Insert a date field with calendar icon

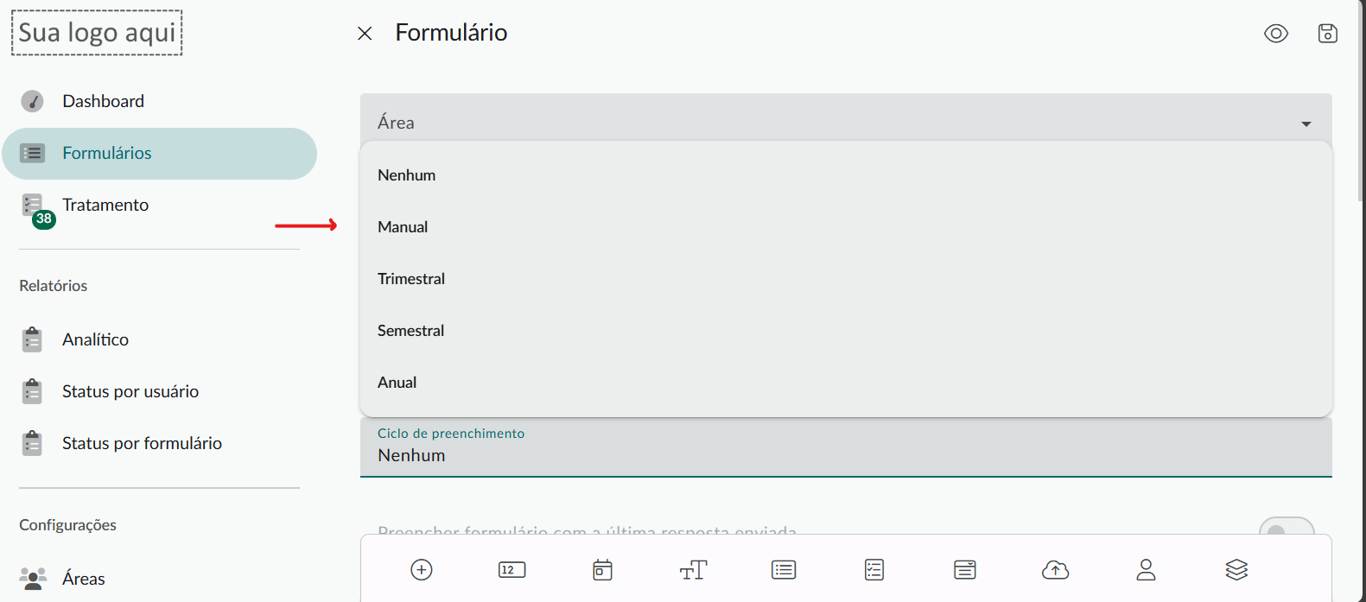602,570
